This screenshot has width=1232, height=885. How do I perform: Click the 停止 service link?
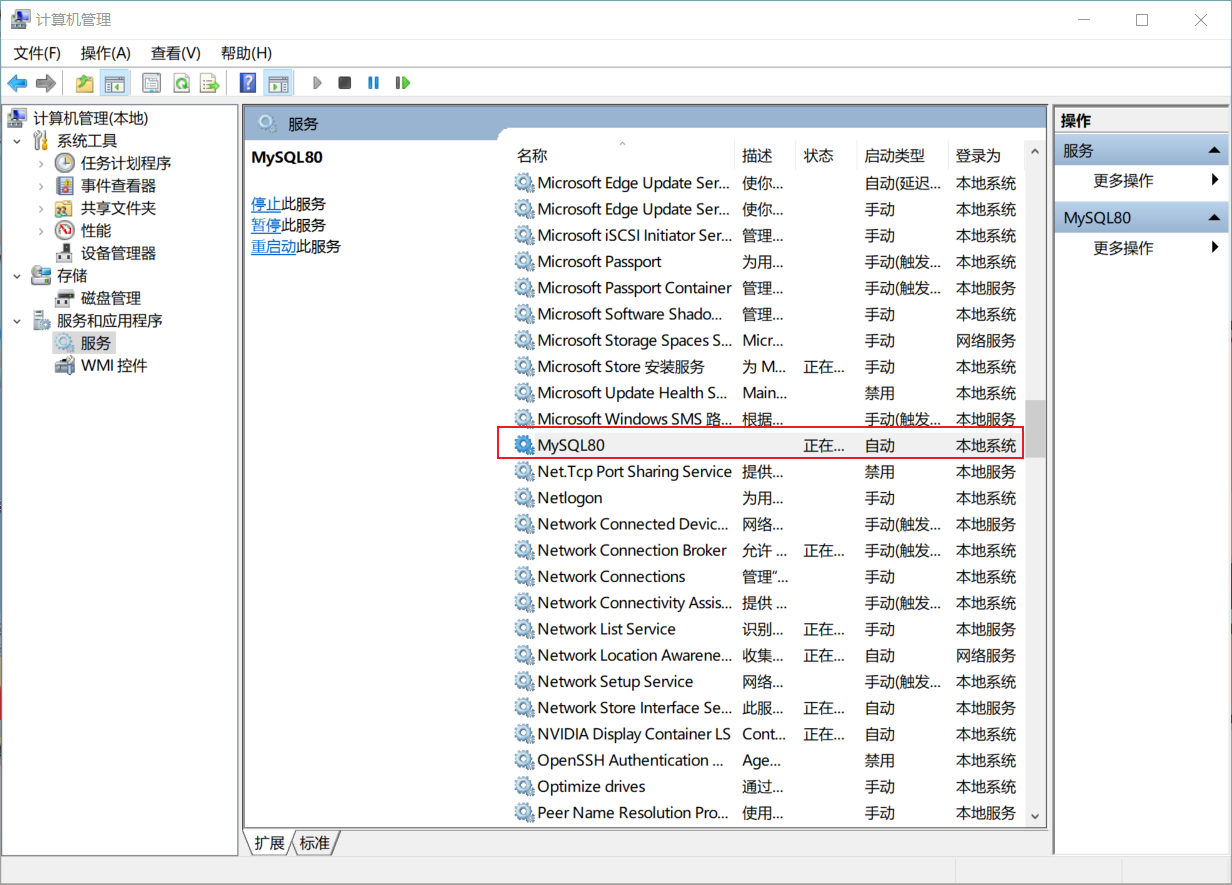(266, 204)
